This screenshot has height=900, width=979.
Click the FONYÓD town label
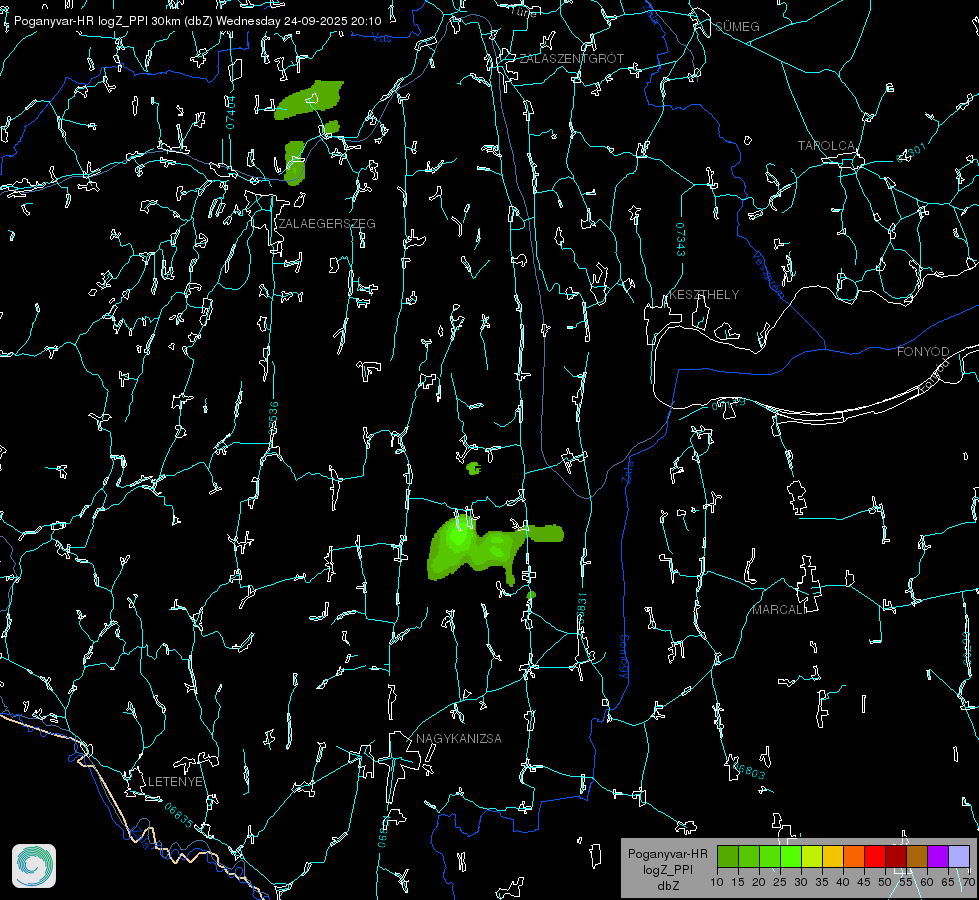[x=923, y=352]
